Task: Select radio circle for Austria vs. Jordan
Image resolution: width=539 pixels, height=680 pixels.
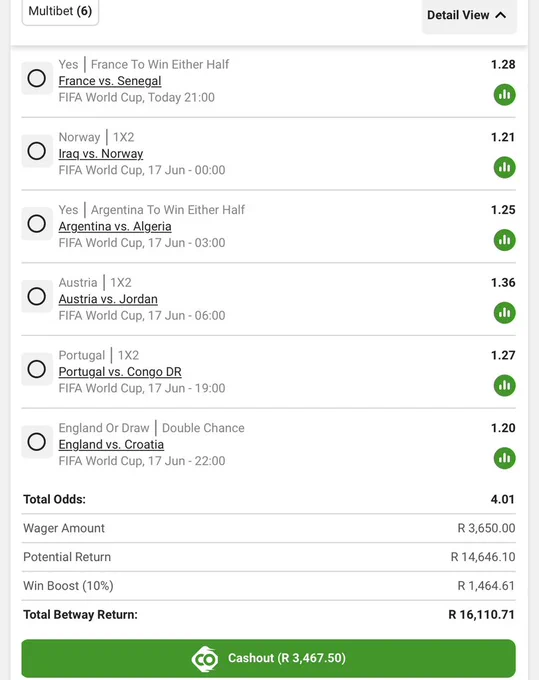Action: coord(37,297)
